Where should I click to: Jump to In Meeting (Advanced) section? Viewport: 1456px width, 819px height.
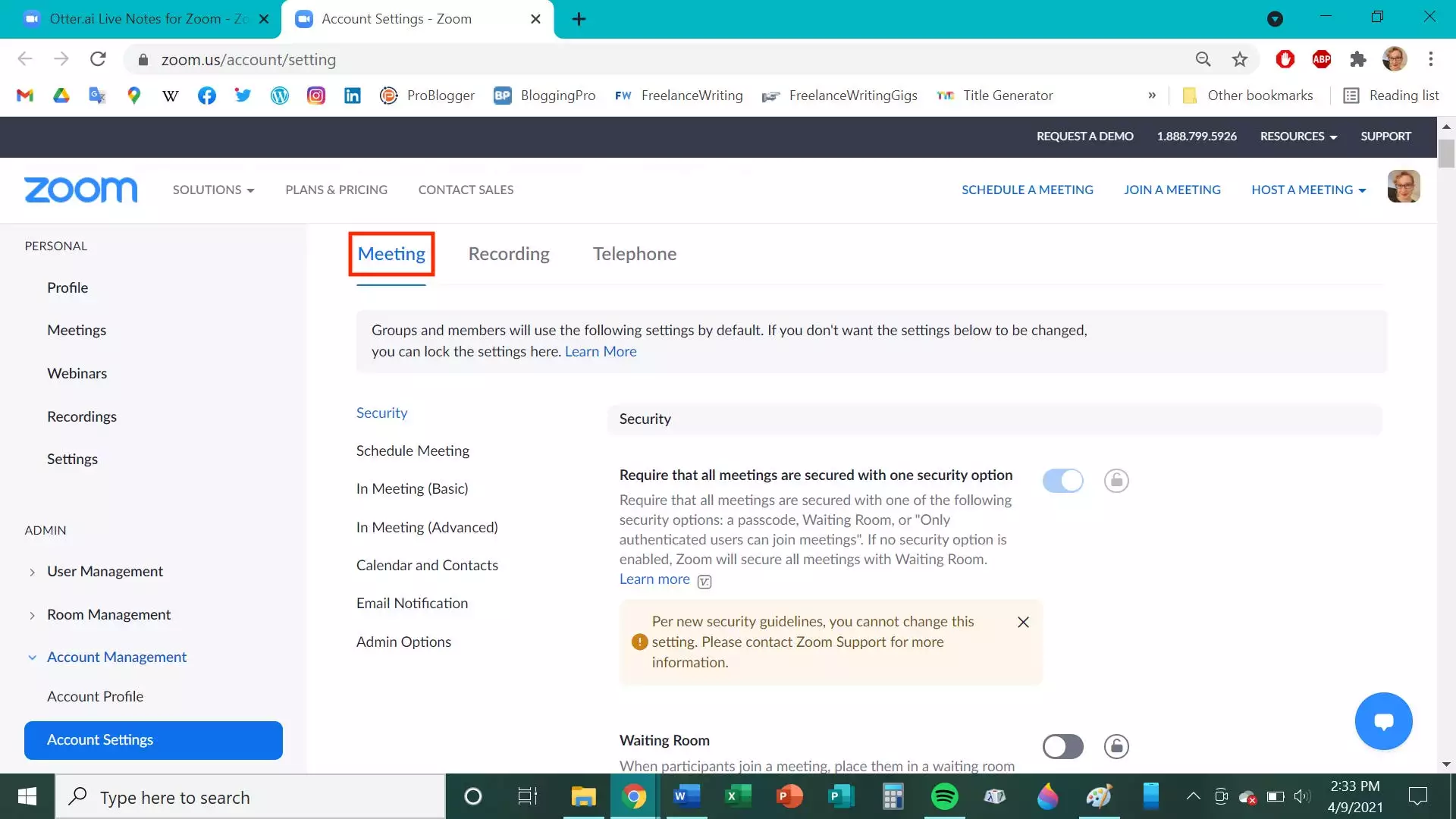(427, 528)
